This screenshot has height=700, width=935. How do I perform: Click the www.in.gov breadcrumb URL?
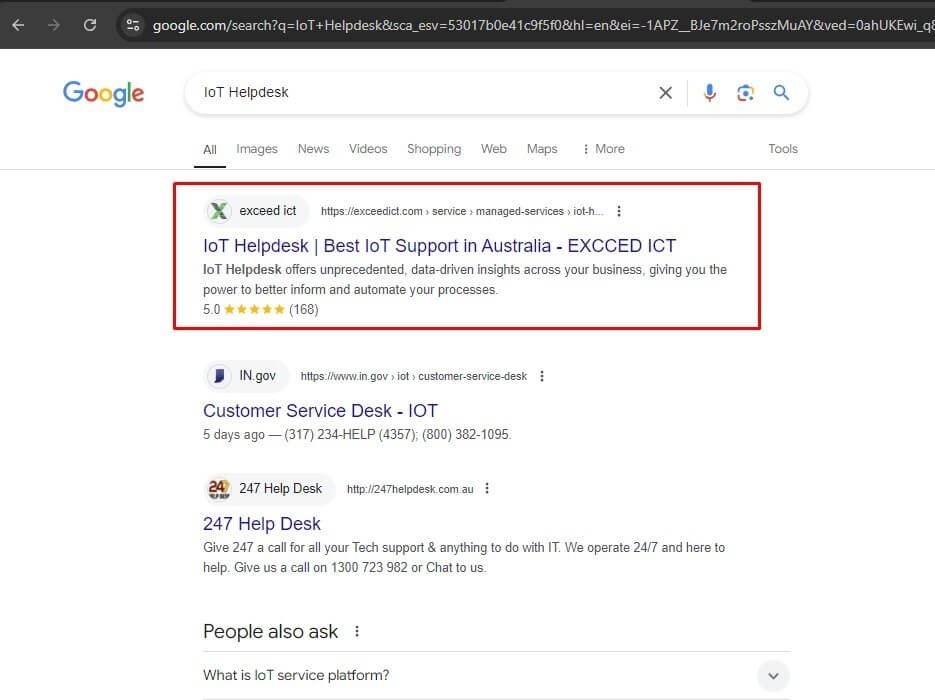414,376
